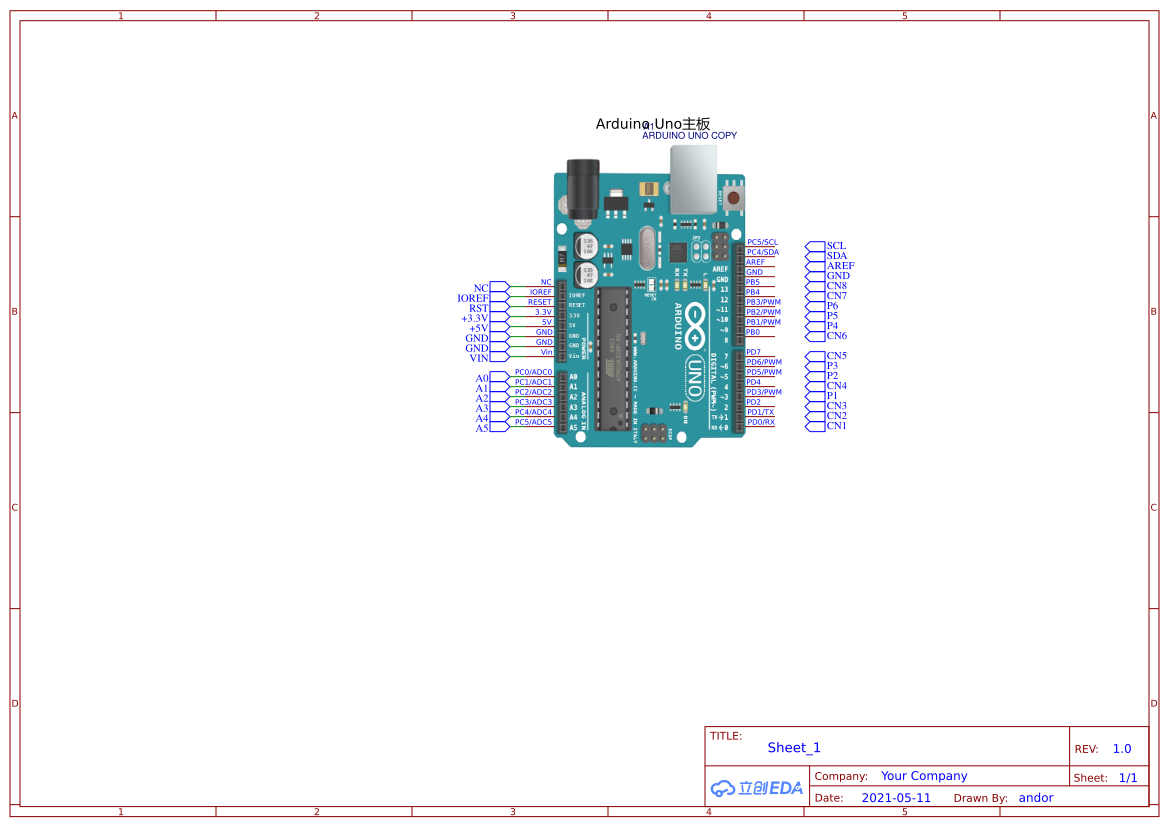1169x827 pixels.
Task: Click the A0 net port symbol
Action: click(x=500, y=377)
